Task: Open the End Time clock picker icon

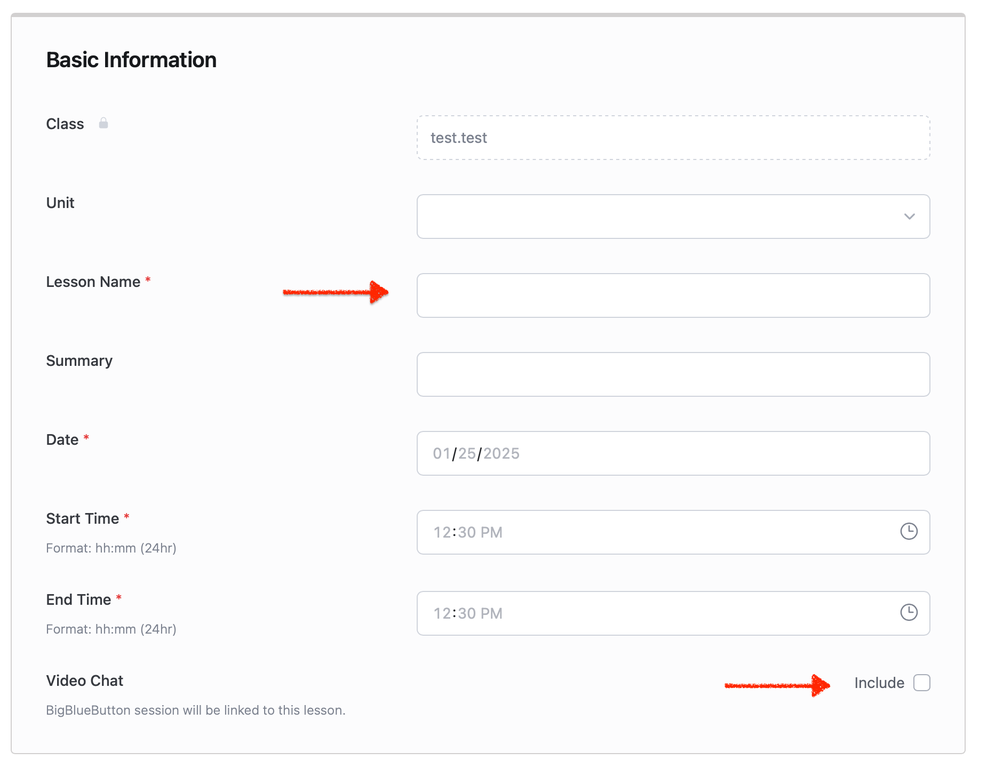Action: tap(908, 612)
